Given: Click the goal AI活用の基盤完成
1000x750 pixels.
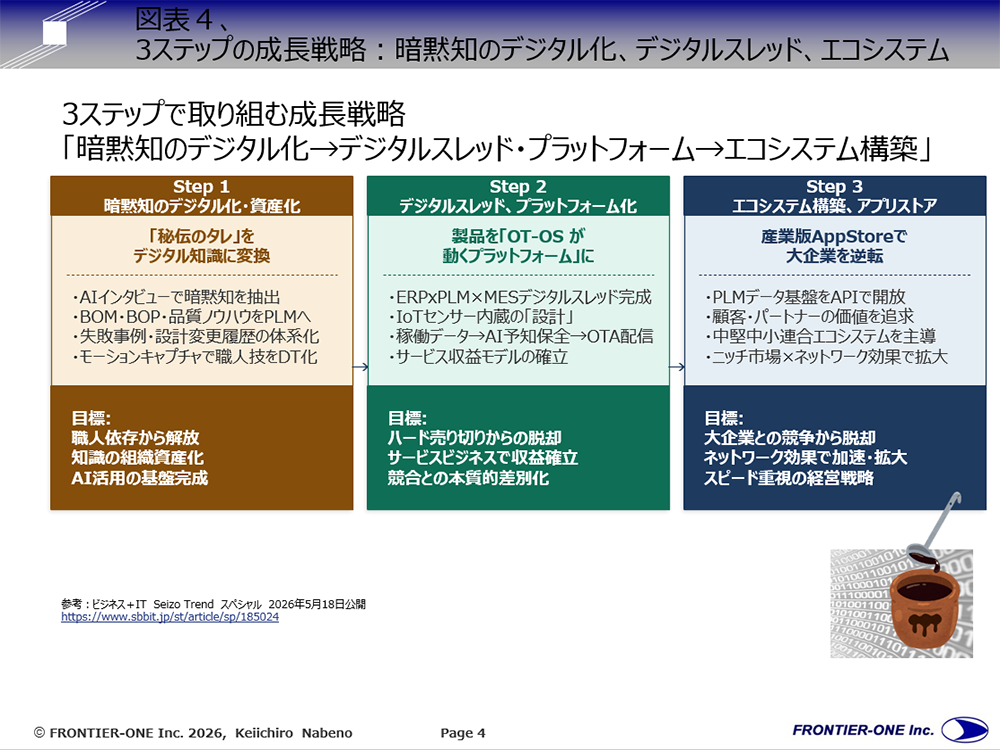Looking at the screenshot, I should [139, 478].
